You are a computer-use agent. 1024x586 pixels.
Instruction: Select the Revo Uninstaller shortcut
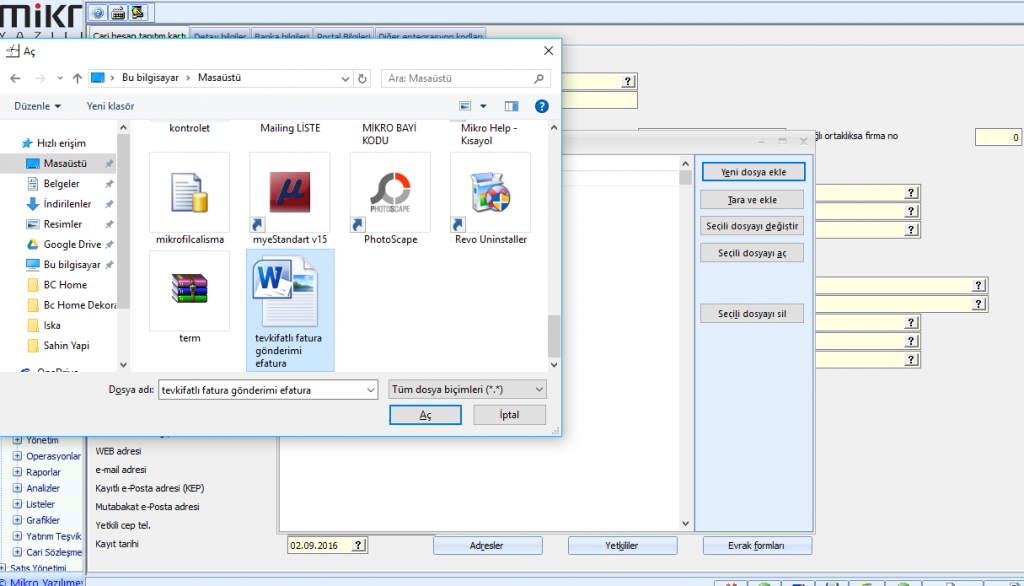(490, 192)
